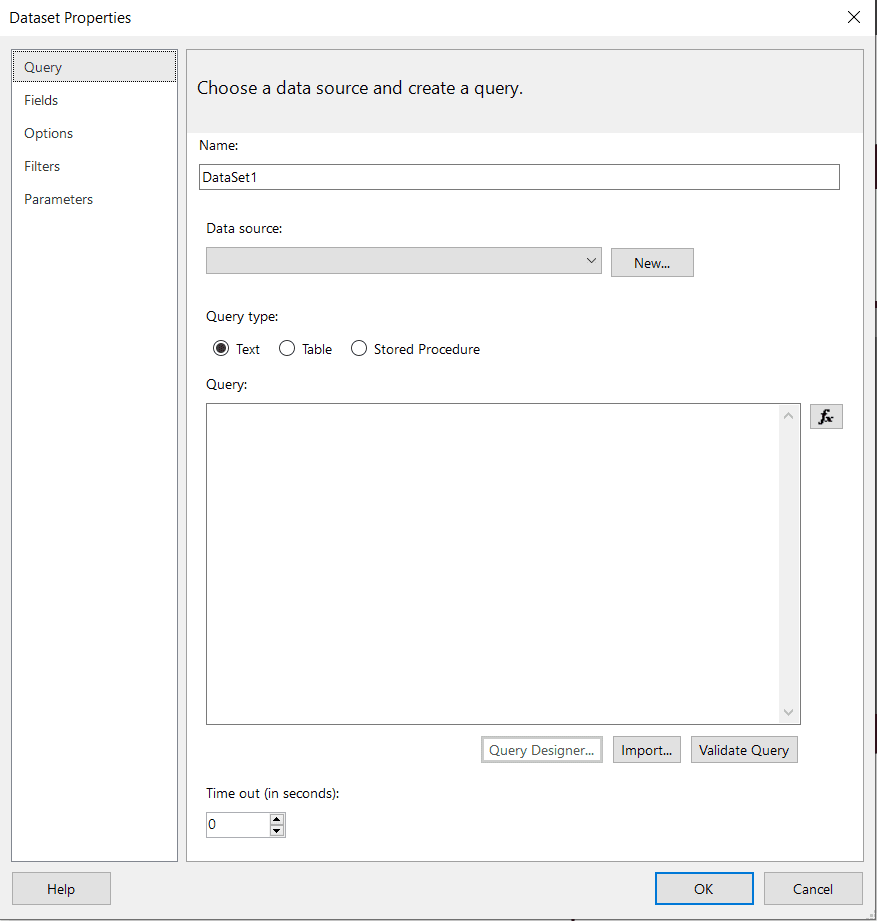Open the Options page
This screenshot has width=877, height=921.
(94, 133)
